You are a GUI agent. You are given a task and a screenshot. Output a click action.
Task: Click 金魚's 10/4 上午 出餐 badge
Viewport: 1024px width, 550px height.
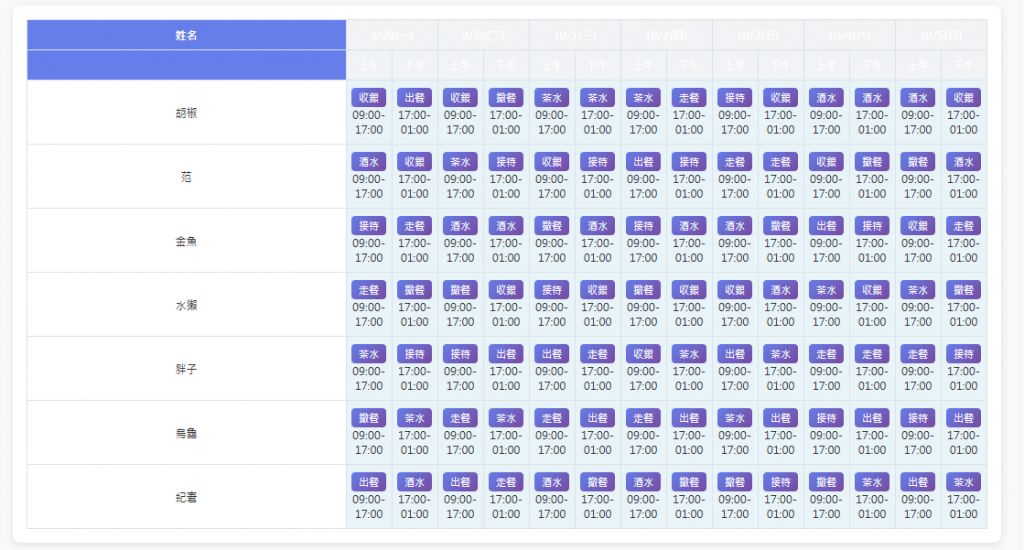[826, 225]
